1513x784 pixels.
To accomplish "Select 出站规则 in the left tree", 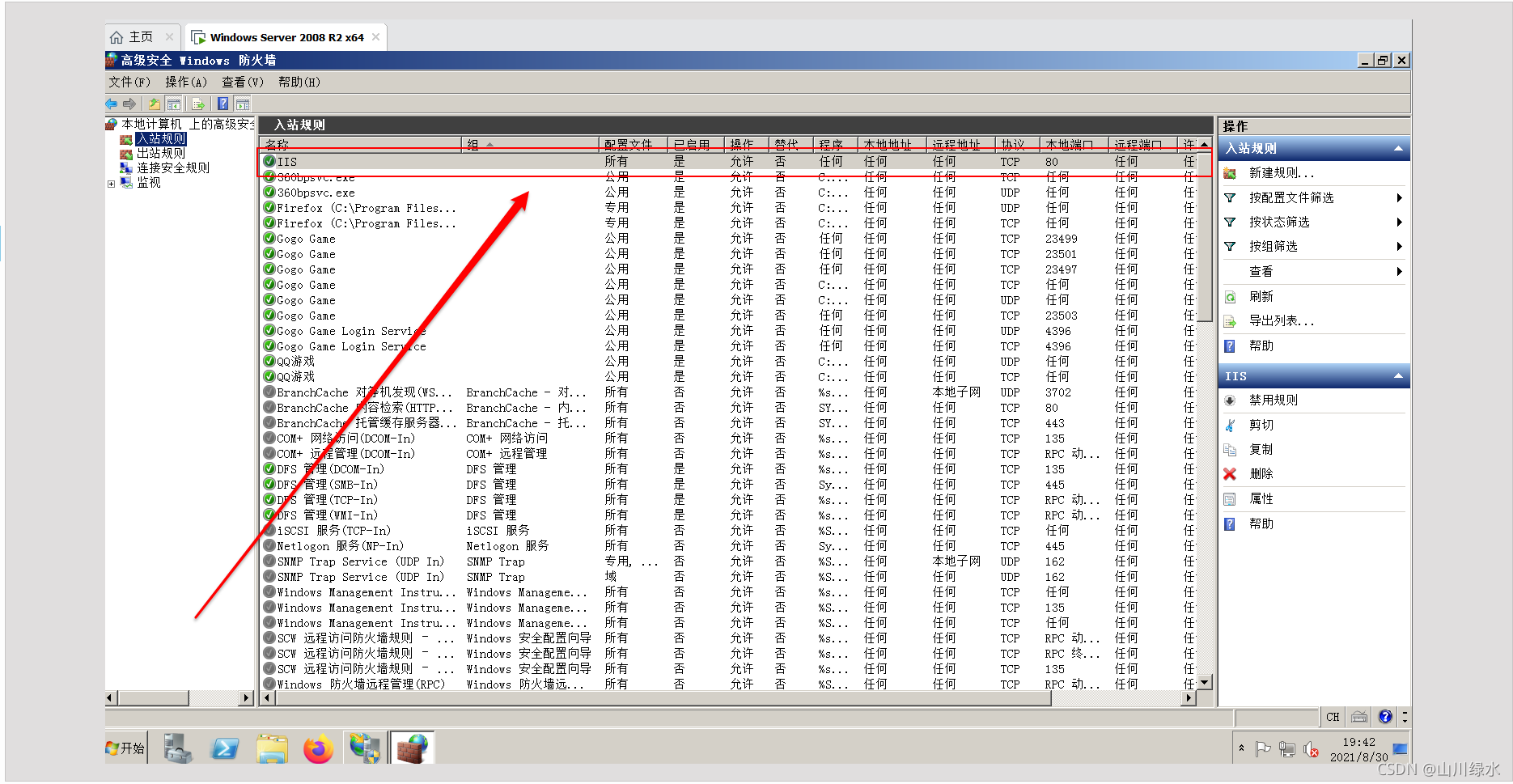I will tap(160, 154).
